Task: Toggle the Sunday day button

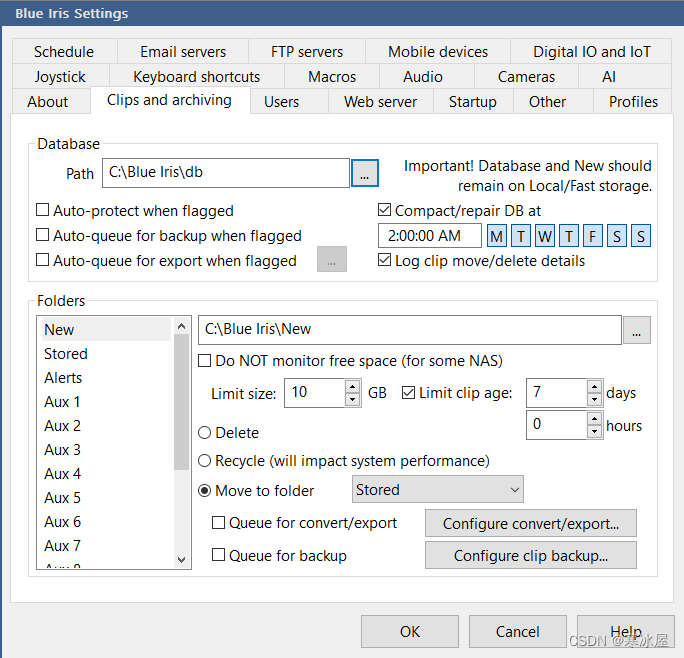Action: click(x=641, y=236)
